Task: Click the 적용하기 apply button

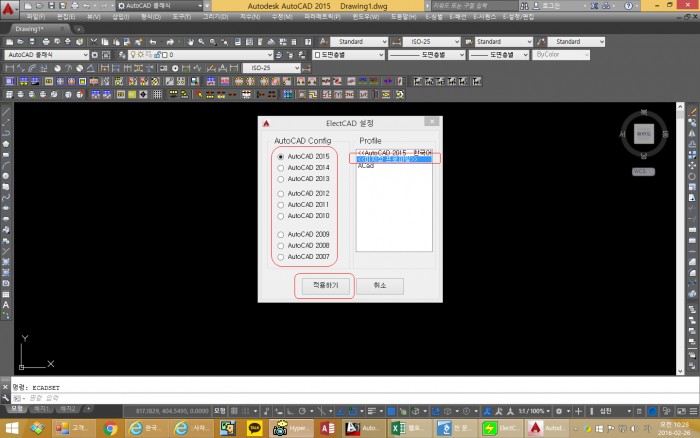Action: 325,286
